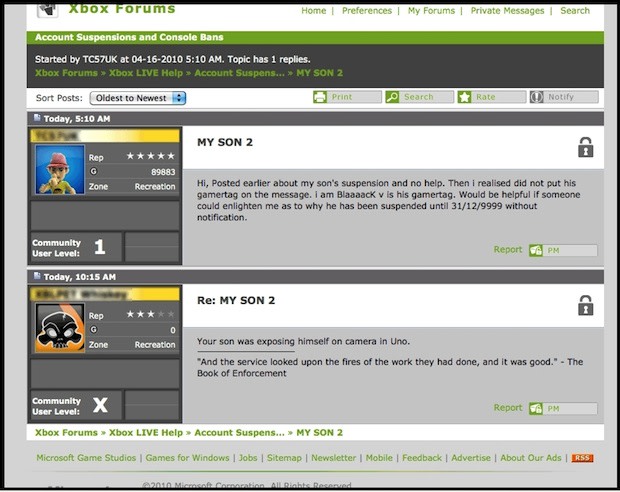
Task: Open Games for Windows footer link
Action: 187,458
